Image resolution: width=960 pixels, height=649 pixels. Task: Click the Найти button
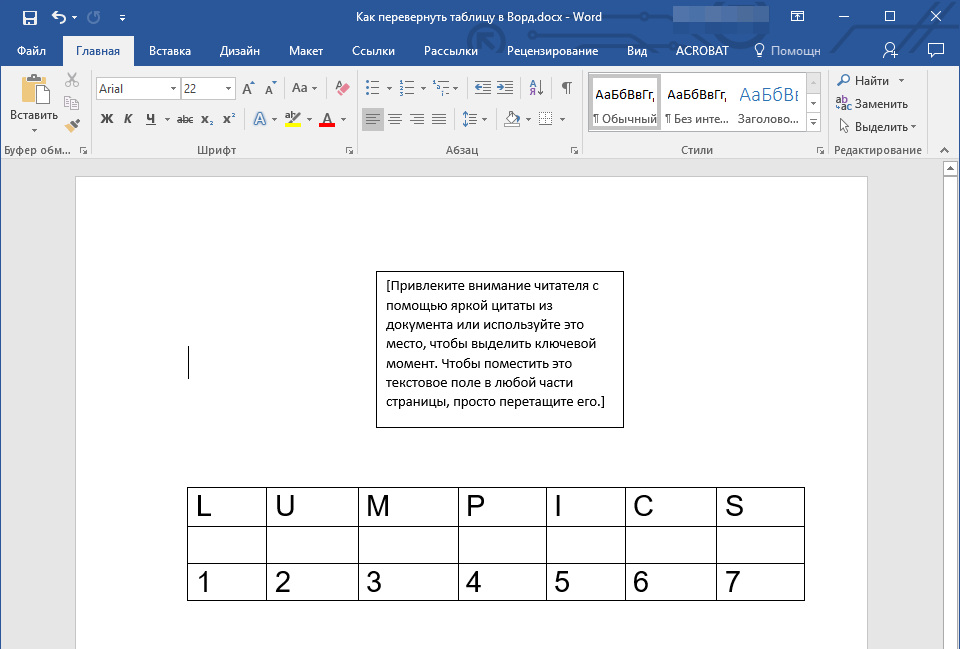(x=863, y=81)
